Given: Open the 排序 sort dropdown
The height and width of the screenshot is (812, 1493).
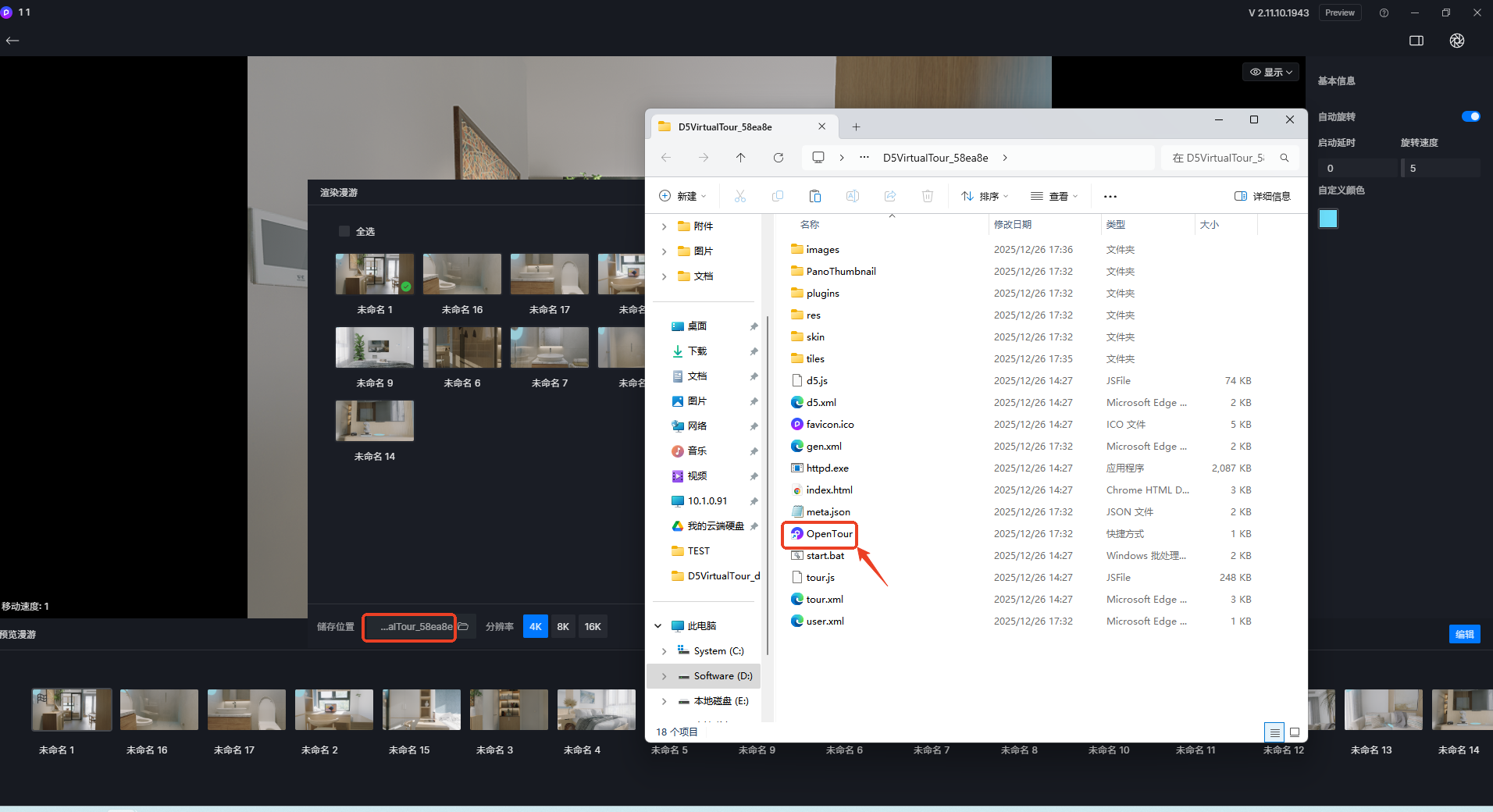Looking at the screenshot, I should point(985,196).
